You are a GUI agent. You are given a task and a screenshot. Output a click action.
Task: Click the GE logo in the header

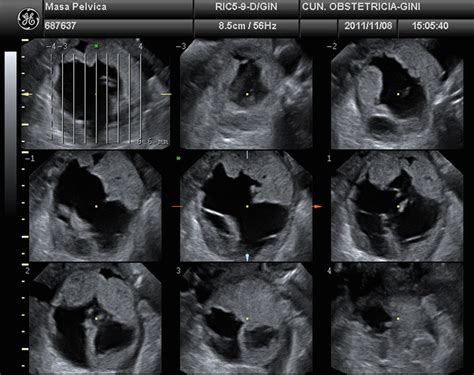click(29, 19)
